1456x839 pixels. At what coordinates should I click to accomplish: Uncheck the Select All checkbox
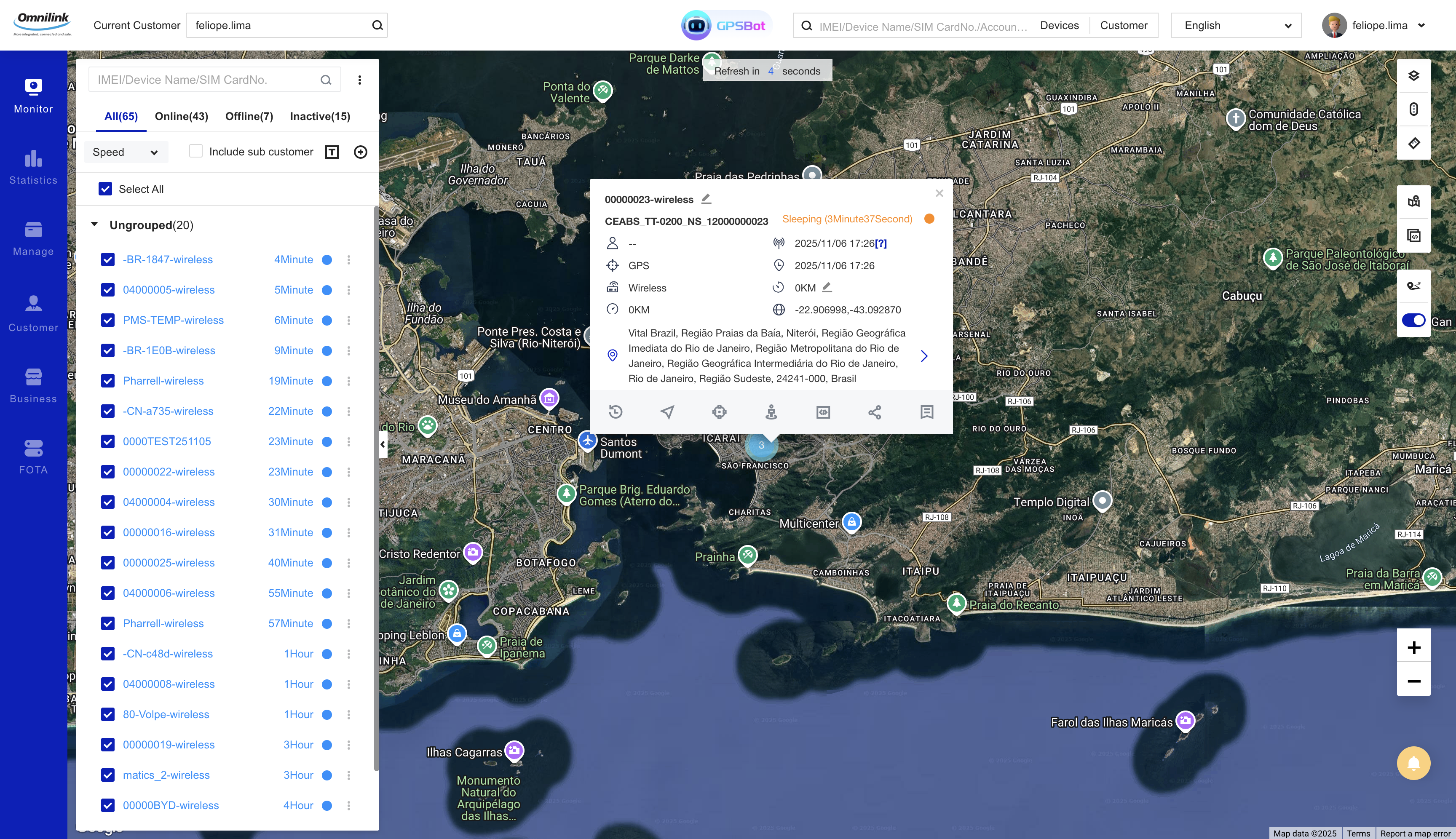[106, 188]
